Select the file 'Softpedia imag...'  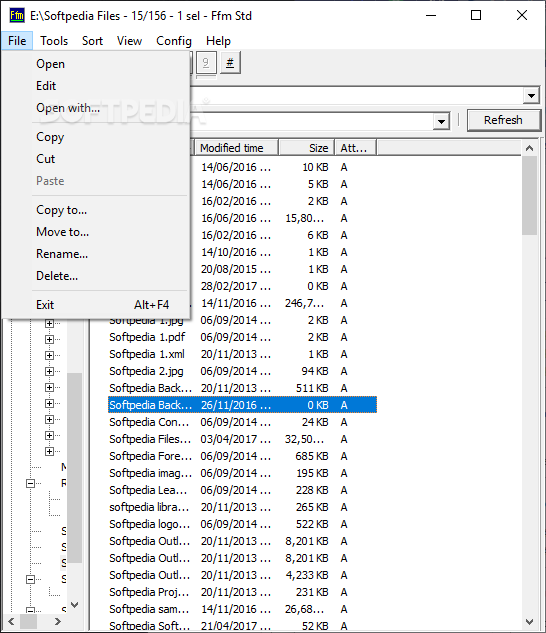[150, 473]
